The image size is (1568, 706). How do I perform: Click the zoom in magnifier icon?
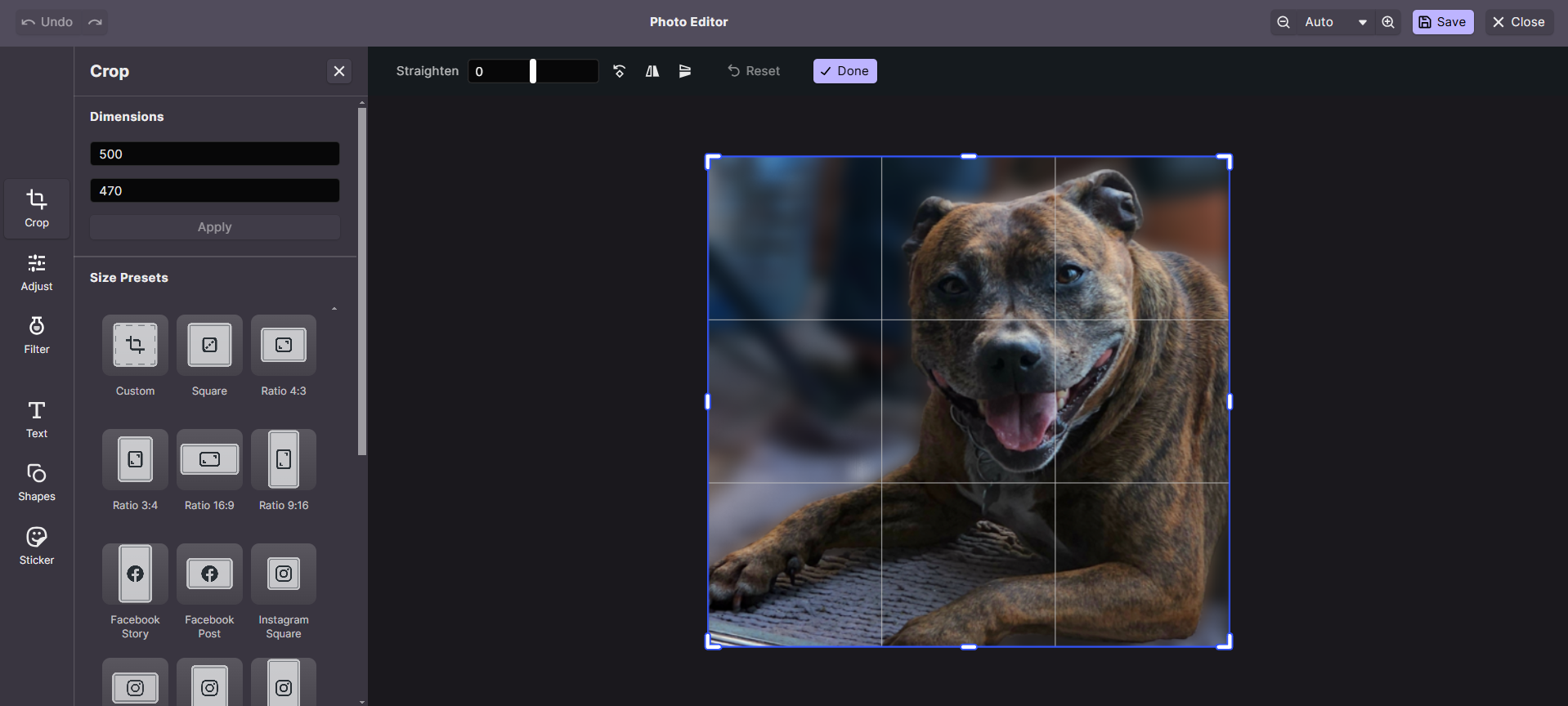coord(1388,22)
